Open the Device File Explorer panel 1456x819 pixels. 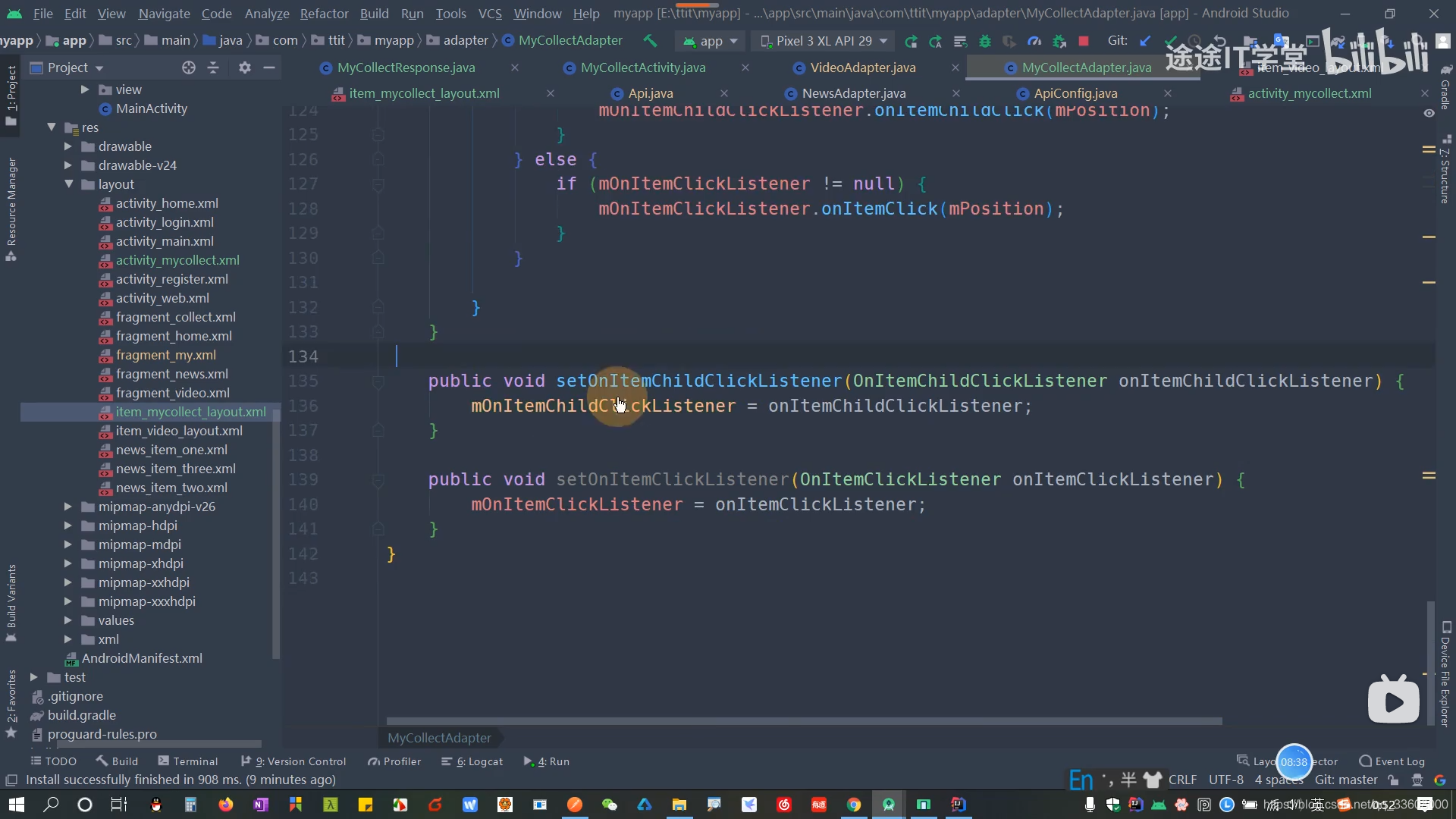1445,673
